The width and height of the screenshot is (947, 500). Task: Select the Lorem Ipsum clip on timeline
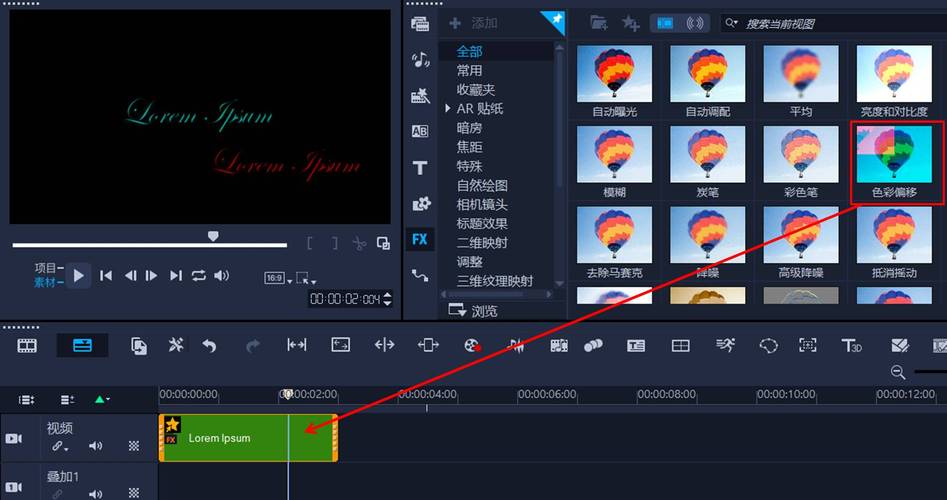coord(248,438)
